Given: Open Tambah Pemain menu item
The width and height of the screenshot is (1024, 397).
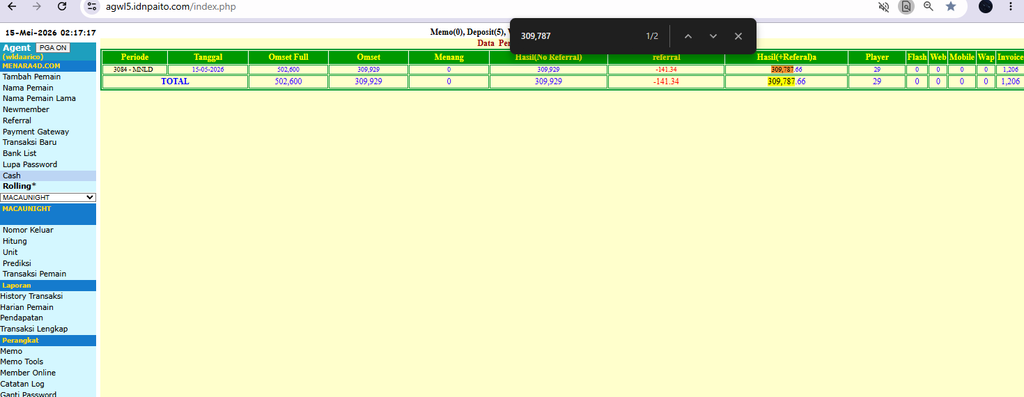Looking at the screenshot, I should [x=31, y=76].
